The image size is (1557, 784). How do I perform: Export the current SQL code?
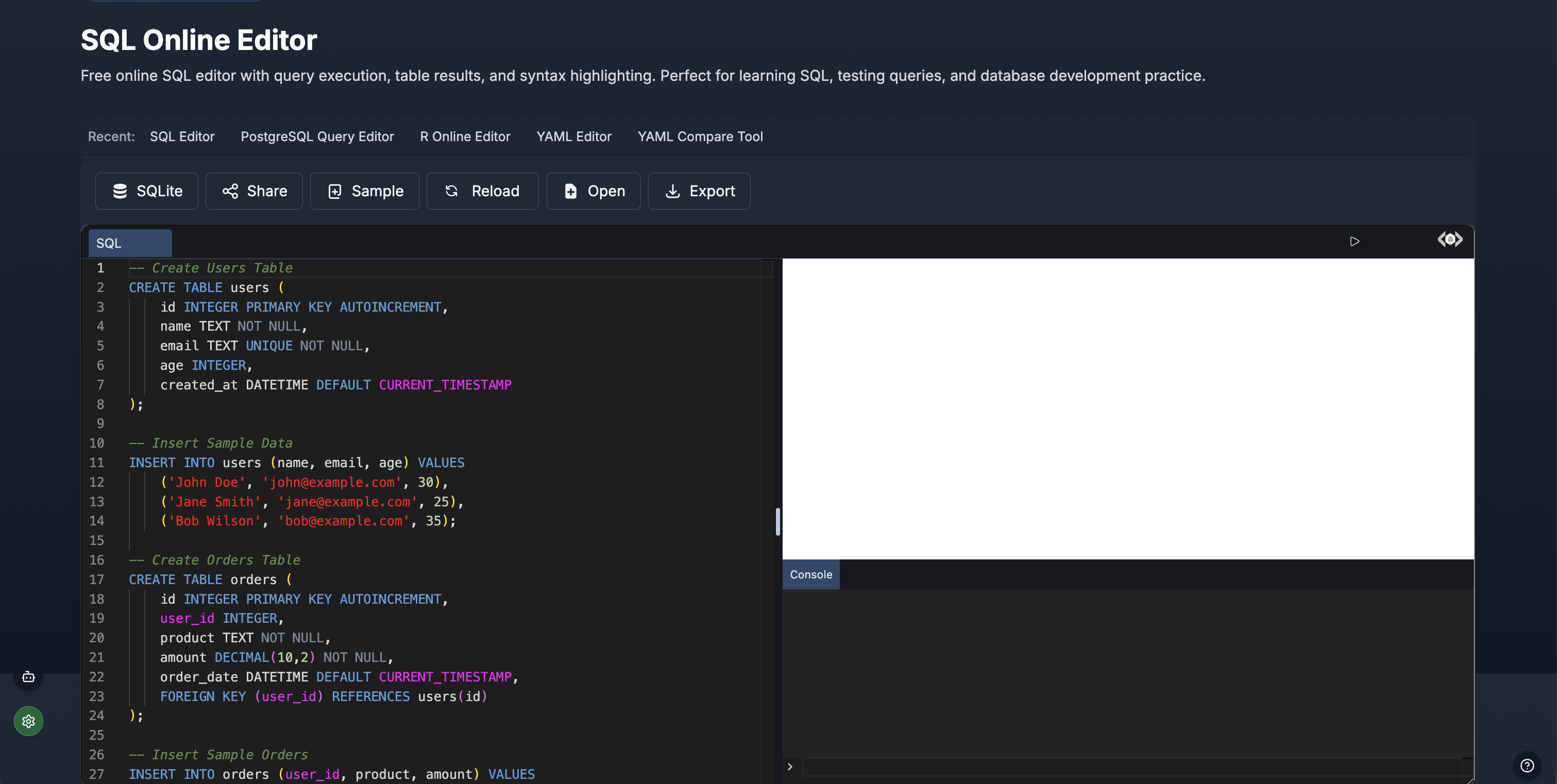pos(699,191)
